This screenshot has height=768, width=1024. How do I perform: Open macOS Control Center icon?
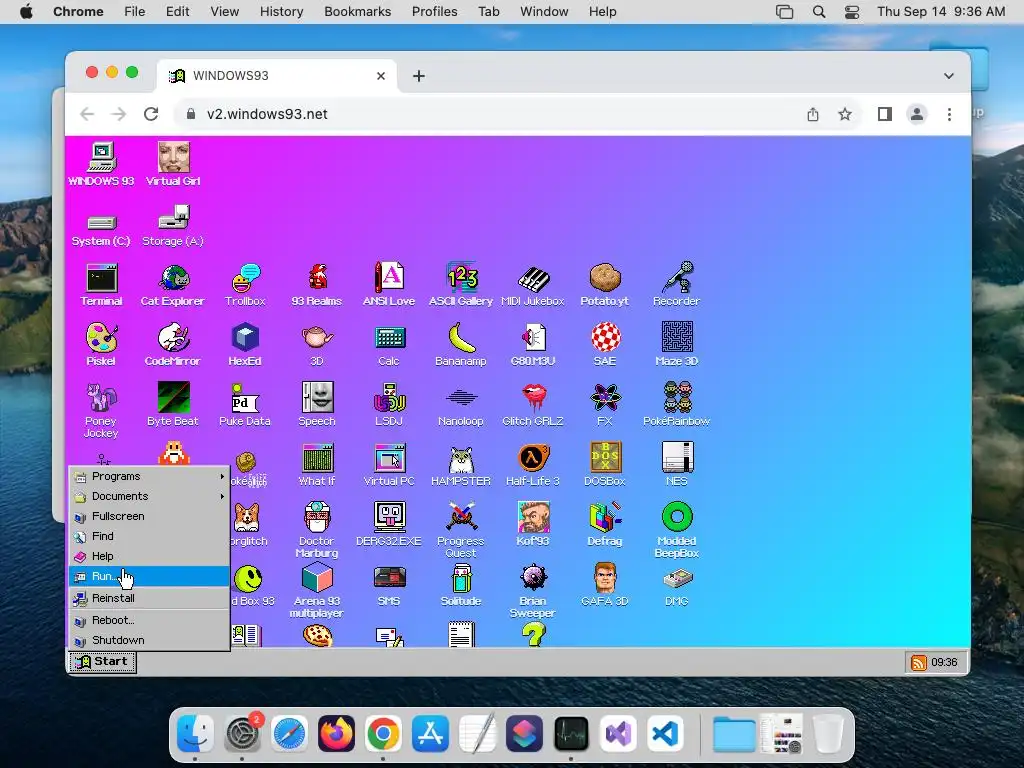coord(852,12)
